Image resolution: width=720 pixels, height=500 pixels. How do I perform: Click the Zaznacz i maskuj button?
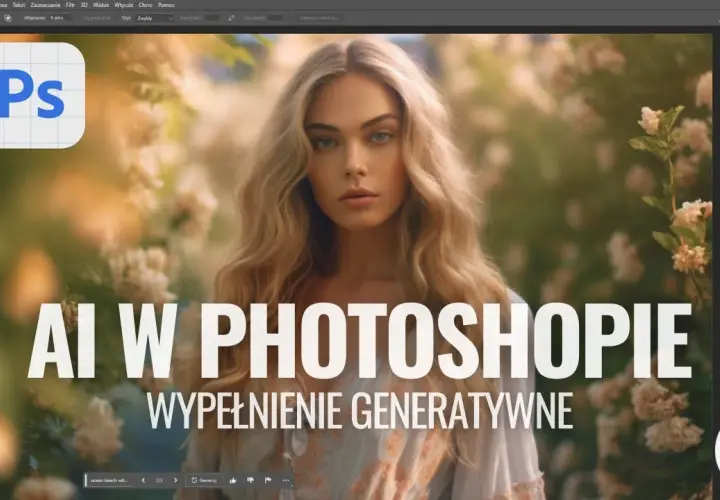click(320, 18)
